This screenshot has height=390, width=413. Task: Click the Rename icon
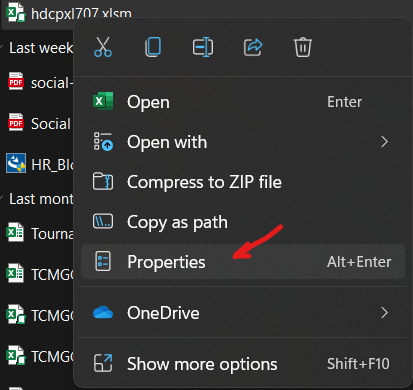coord(203,47)
